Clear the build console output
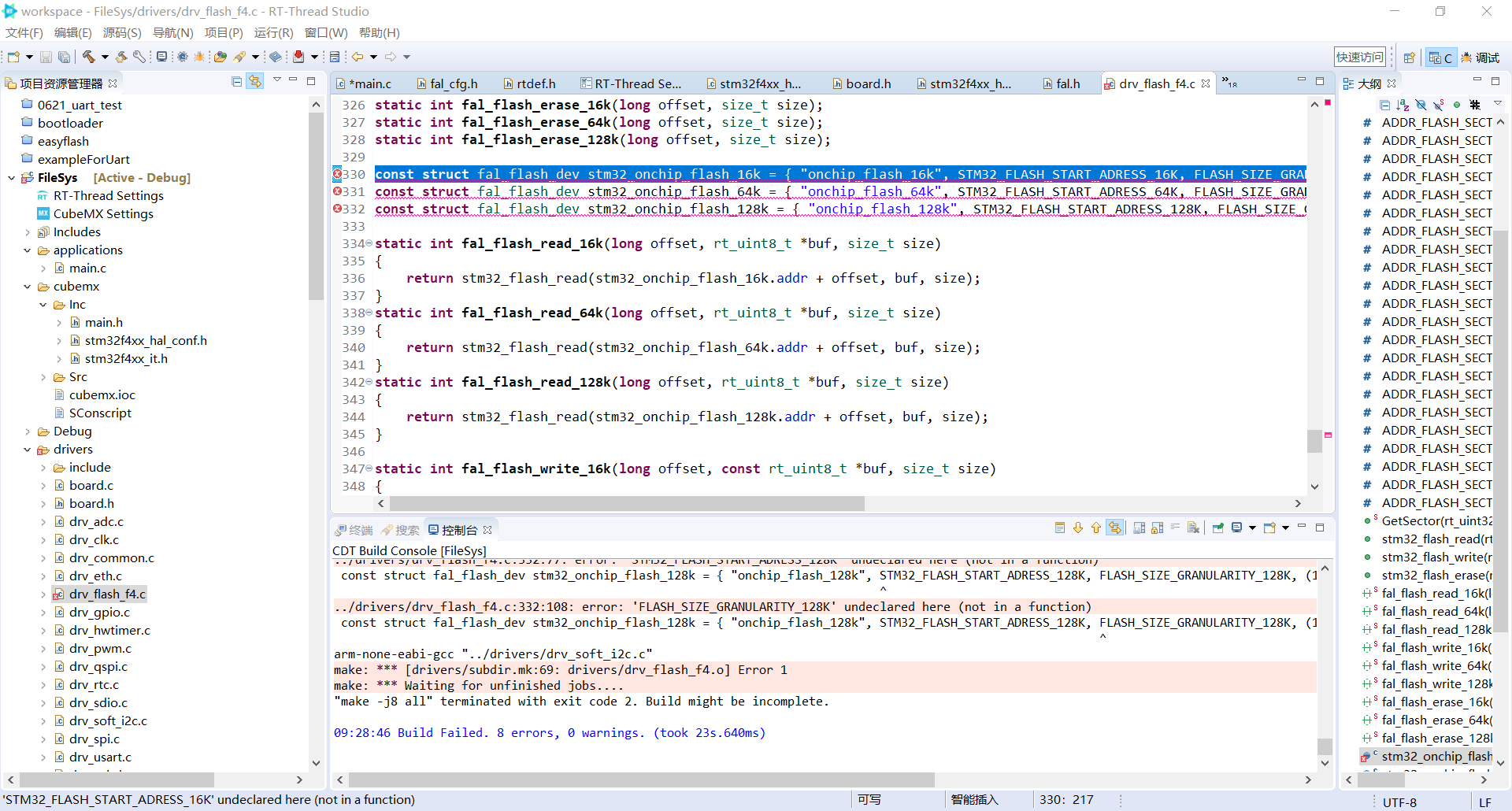 pyautogui.click(x=1194, y=528)
